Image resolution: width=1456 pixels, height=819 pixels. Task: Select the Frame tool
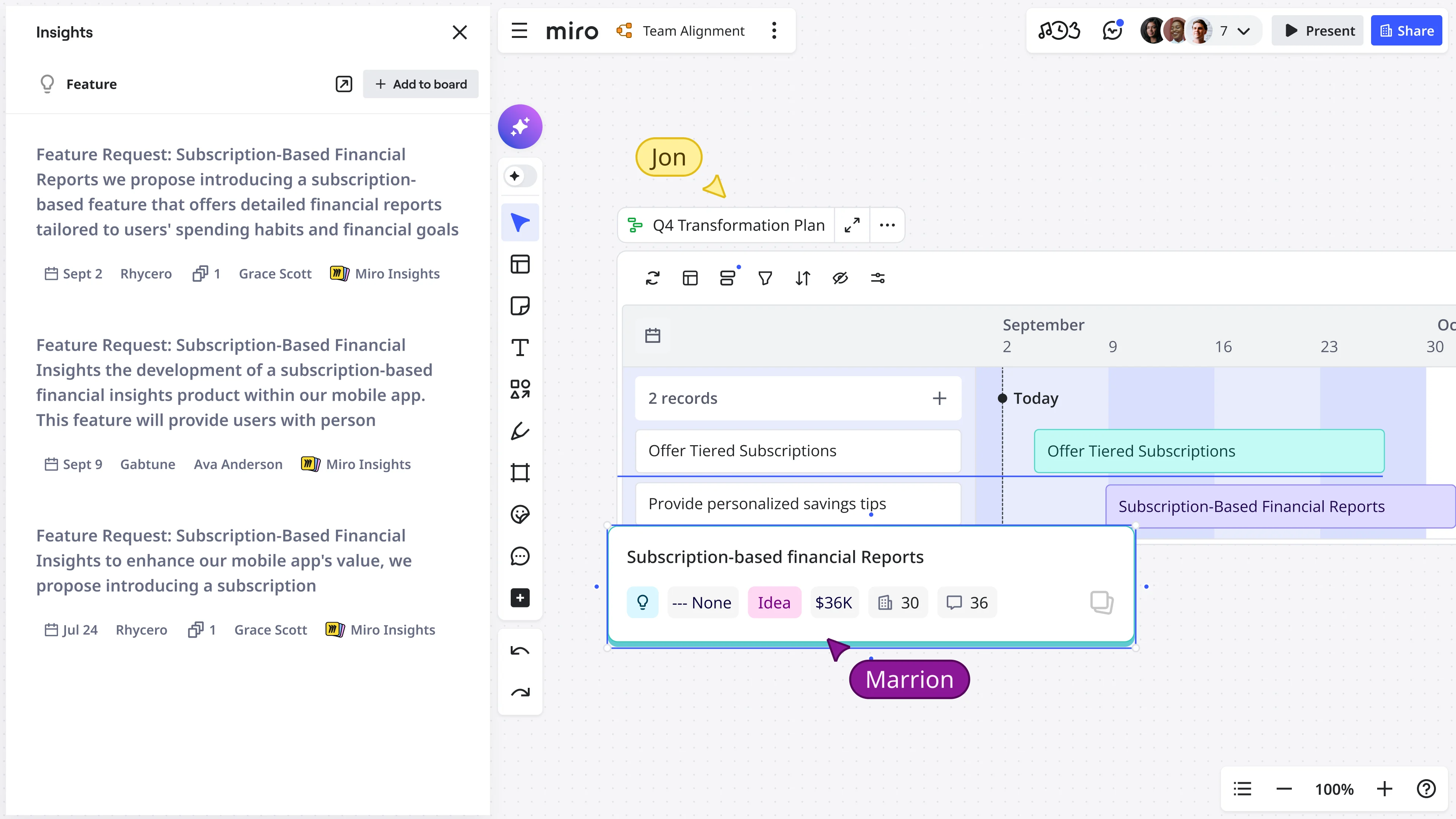tap(519, 472)
